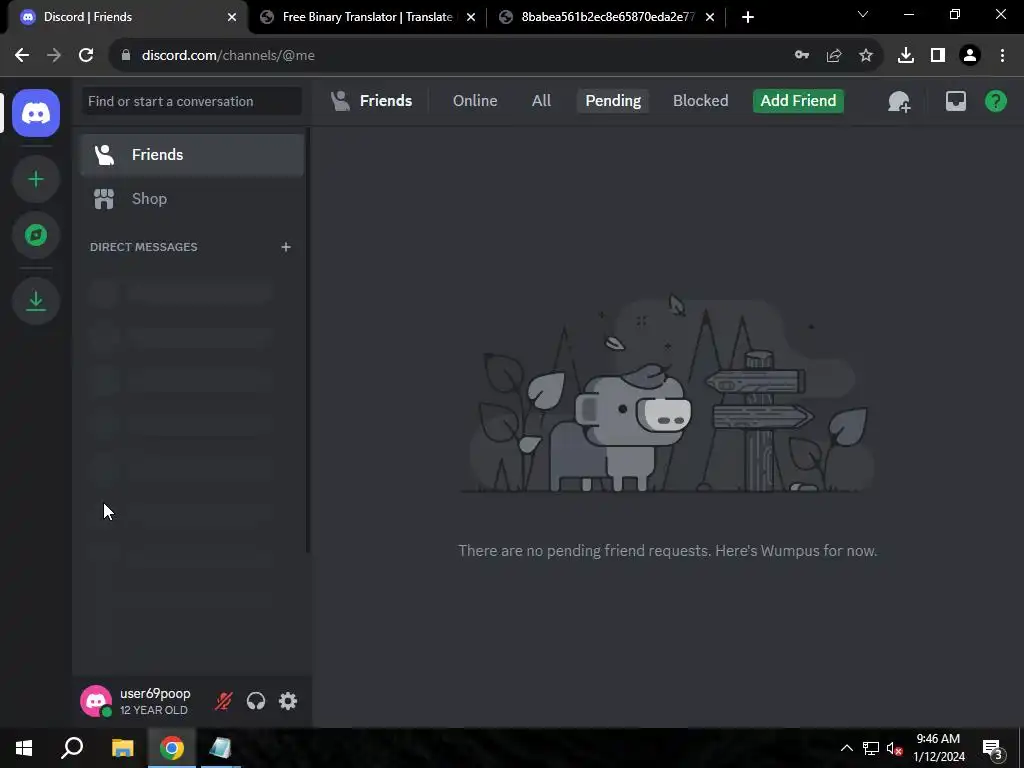Open the Windows Start menu
Screen dimensions: 1024x768
(24, 748)
